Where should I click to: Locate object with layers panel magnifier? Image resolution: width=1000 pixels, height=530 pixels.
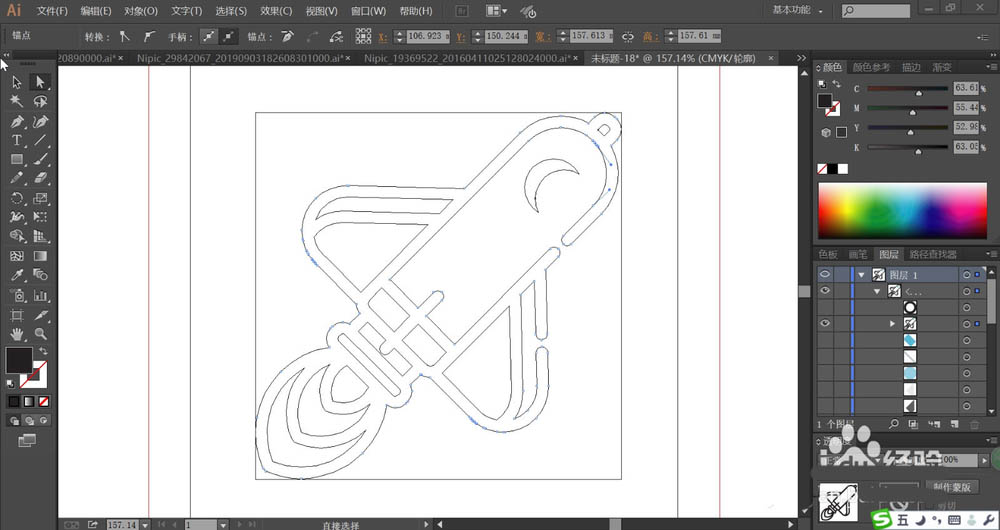click(894, 423)
